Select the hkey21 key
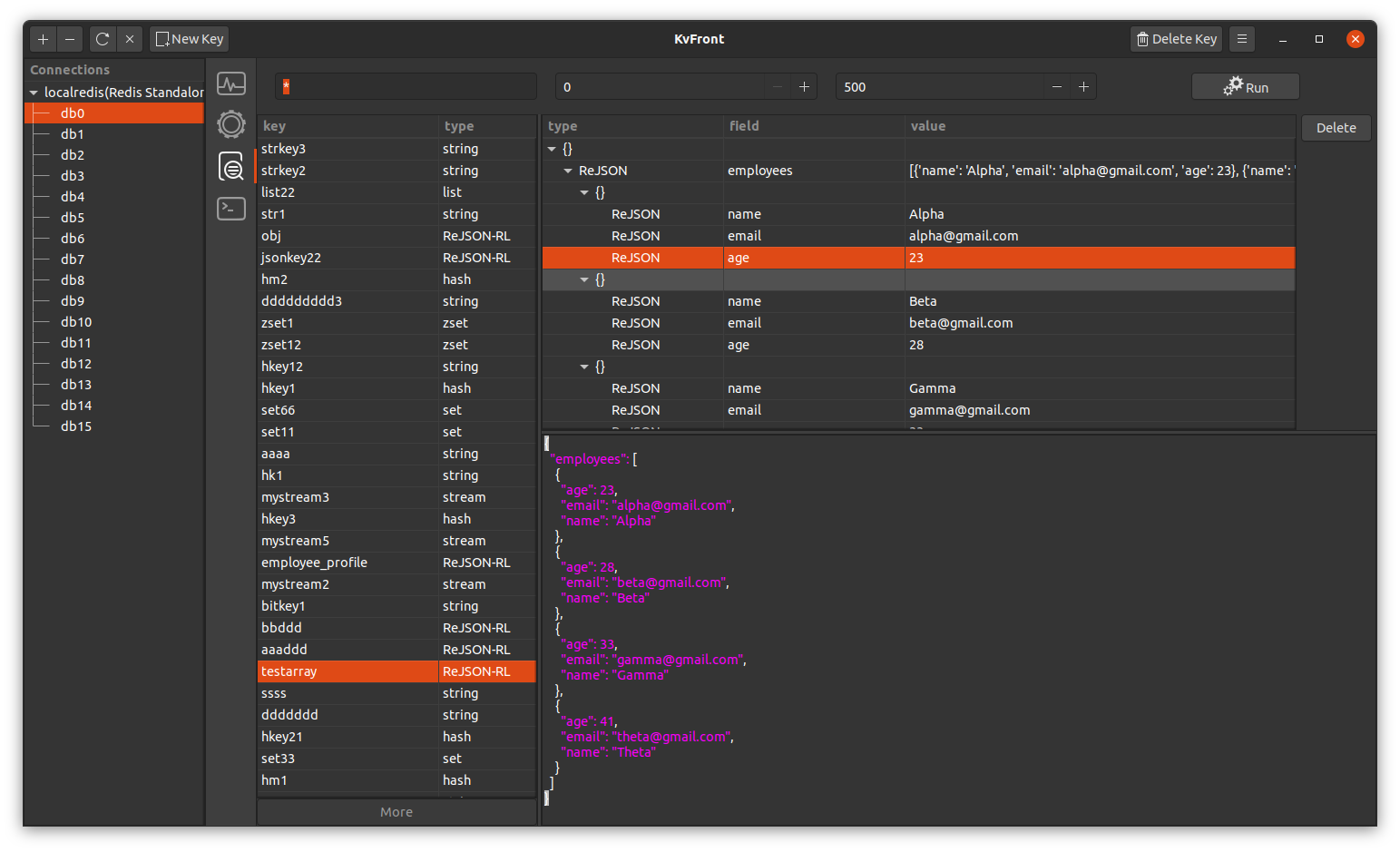The height and width of the screenshot is (852, 1400). 397,737
